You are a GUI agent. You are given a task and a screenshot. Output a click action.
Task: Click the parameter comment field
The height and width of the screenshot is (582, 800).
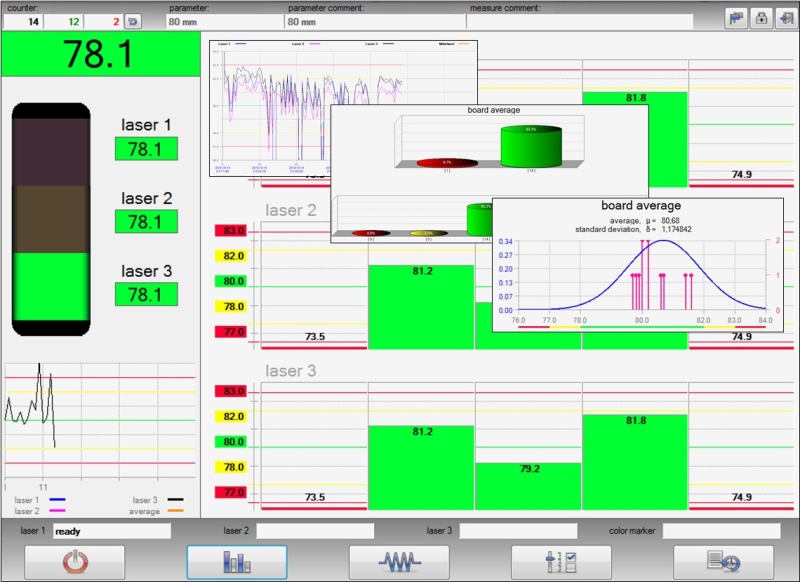click(x=375, y=21)
